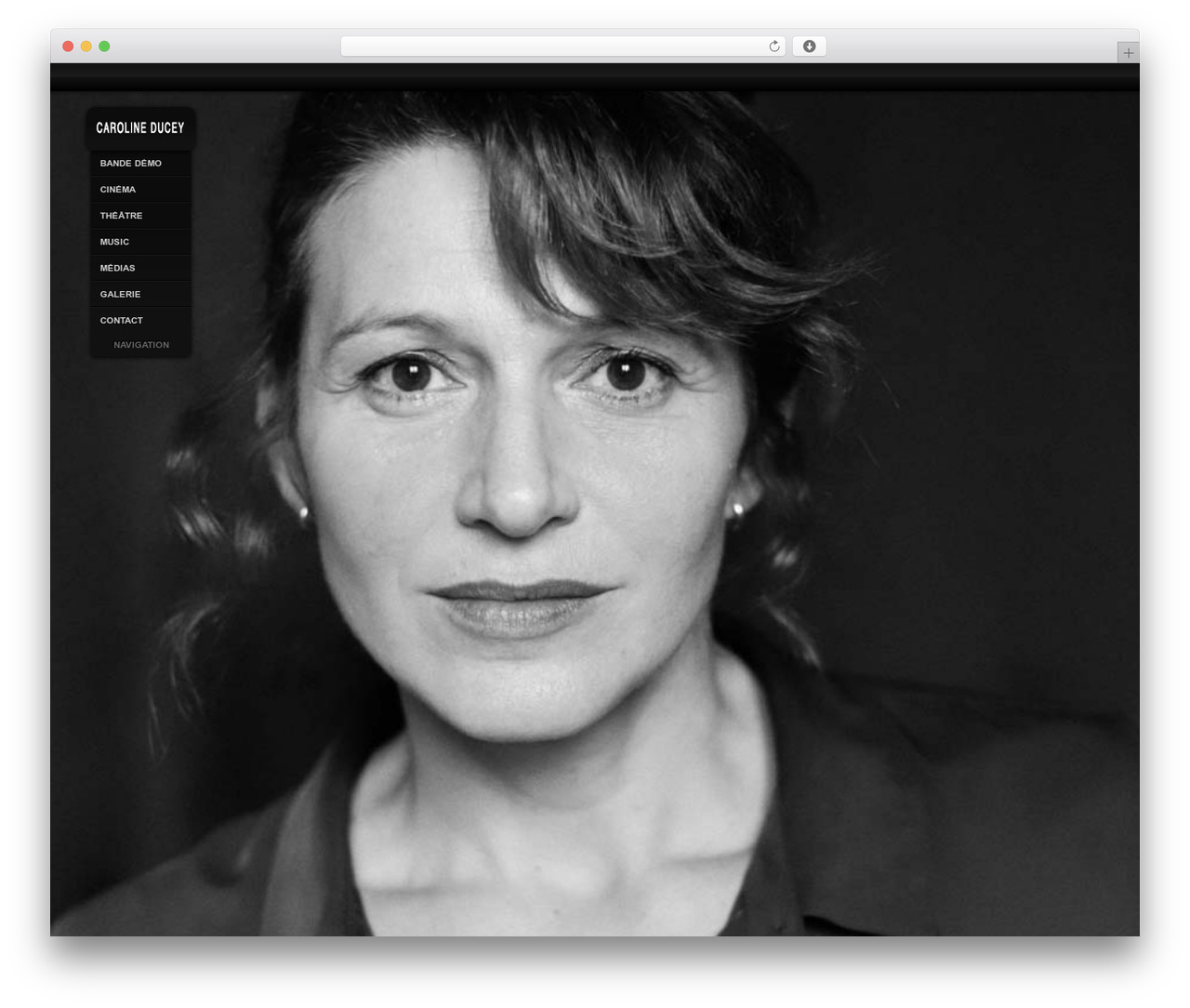Visit the Médias section
Screen dimensions: 1190x1008
click(x=140, y=268)
